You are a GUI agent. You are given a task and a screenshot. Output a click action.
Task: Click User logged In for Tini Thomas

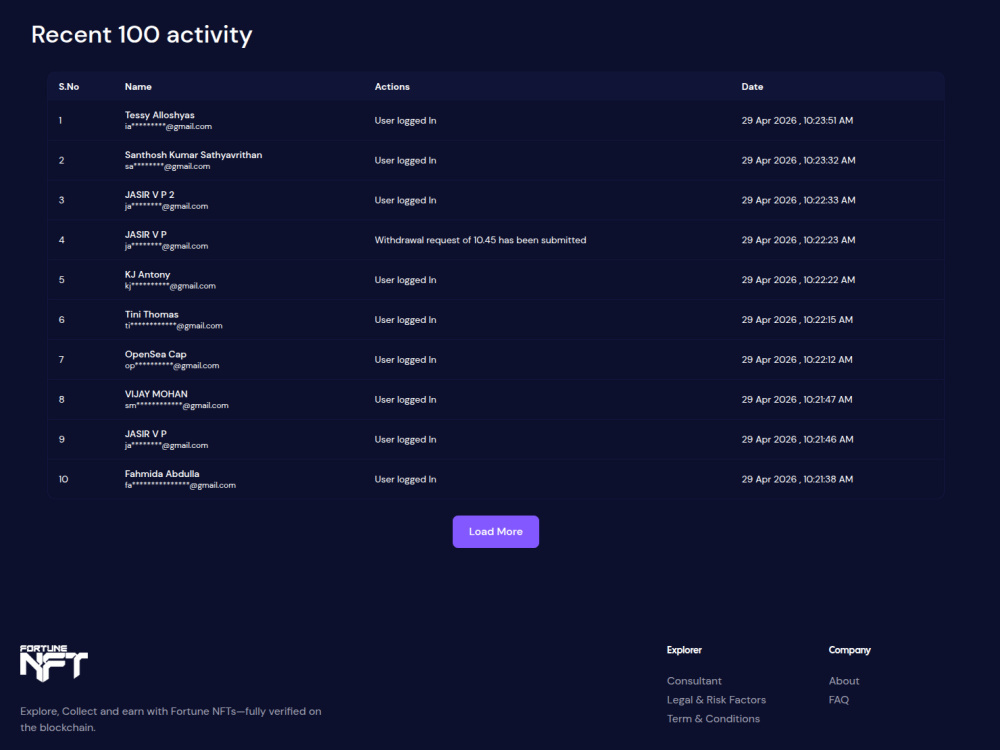click(406, 320)
